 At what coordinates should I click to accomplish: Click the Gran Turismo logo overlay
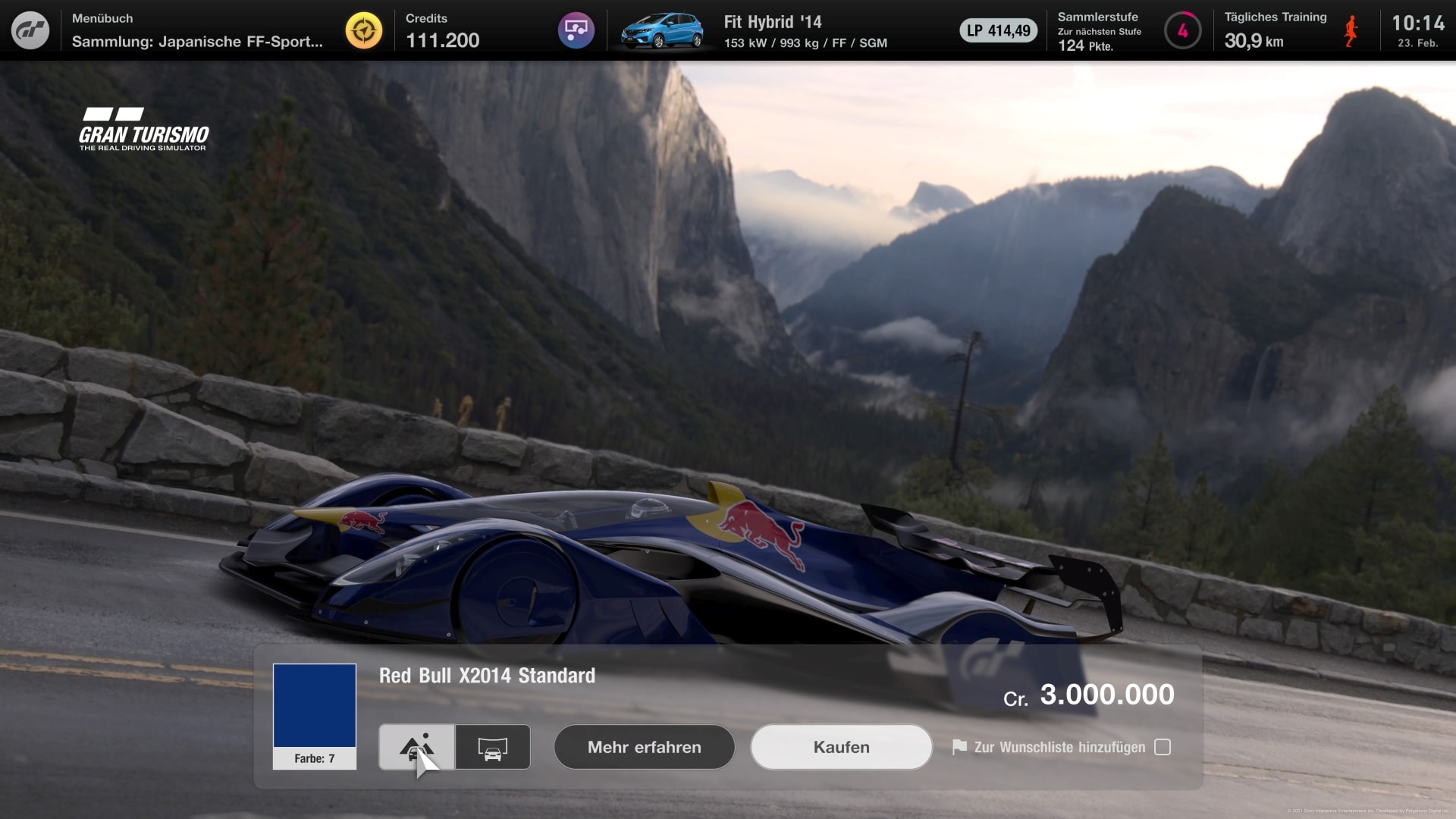[x=143, y=130]
